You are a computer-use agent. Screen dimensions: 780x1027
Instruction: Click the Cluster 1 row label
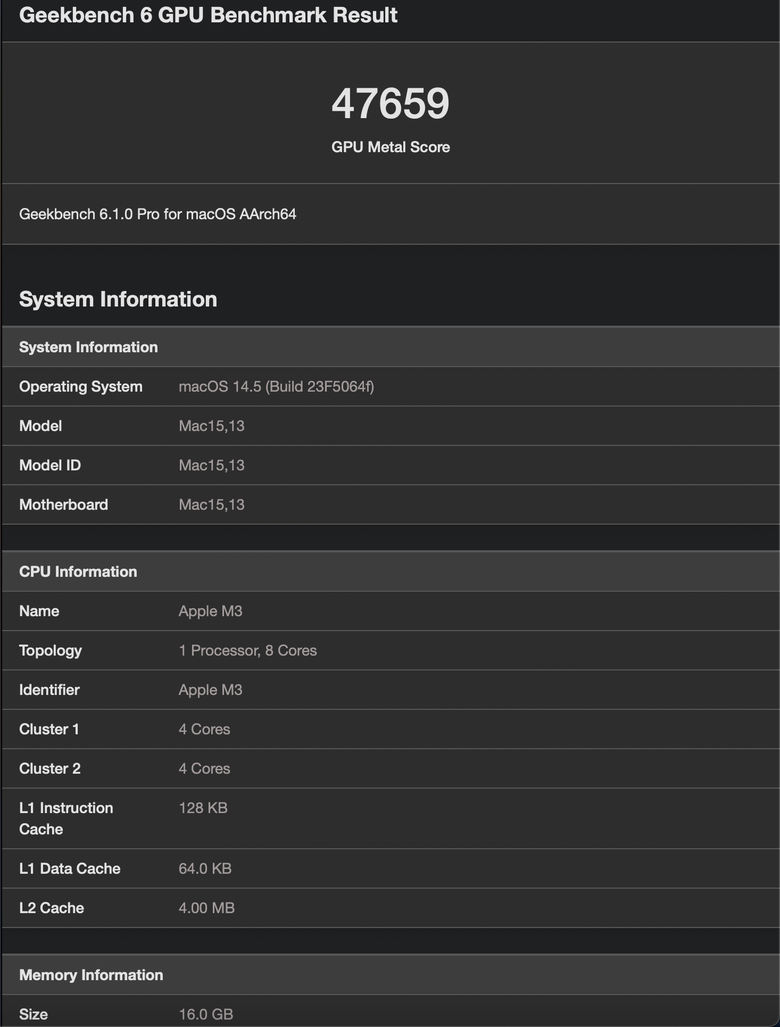pos(49,729)
